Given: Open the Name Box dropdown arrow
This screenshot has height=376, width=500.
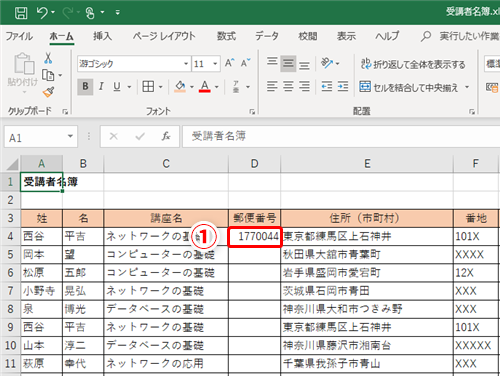Looking at the screenshot, I should point(70,137).
